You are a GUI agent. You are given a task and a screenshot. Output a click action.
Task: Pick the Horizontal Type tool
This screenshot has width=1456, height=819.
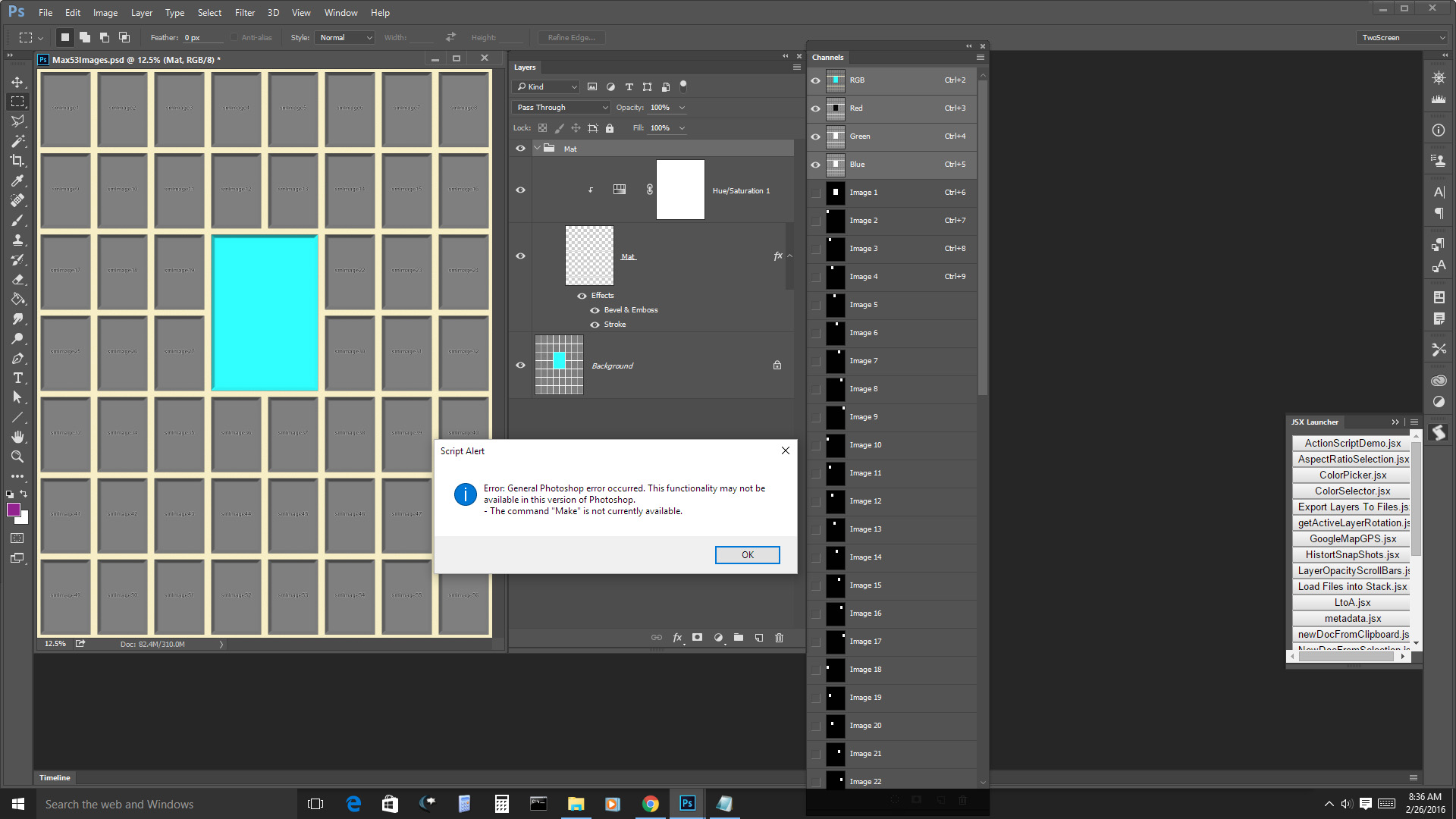[x=19, y=378]
